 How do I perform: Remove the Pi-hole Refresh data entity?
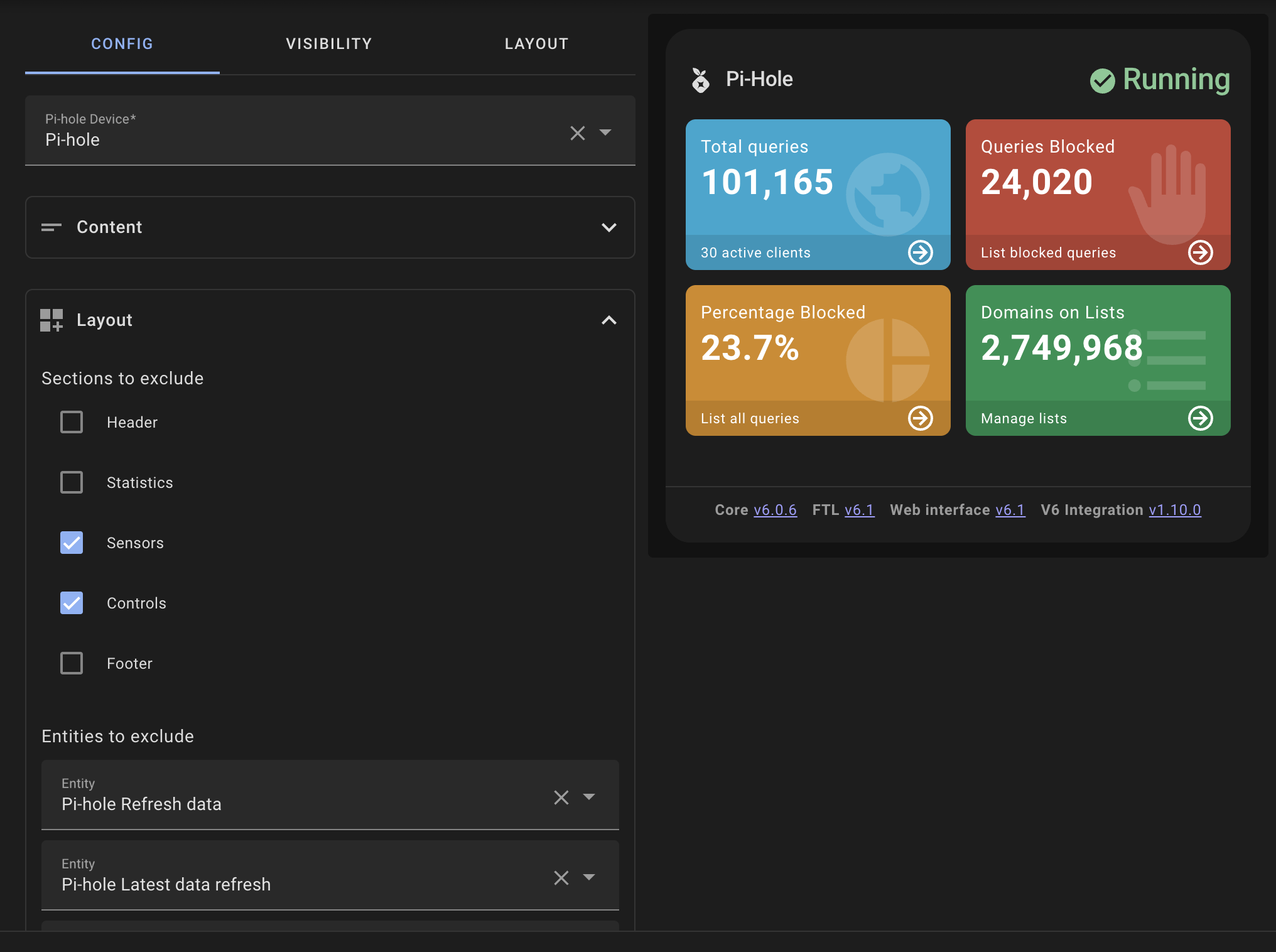(x=561, y=798)
